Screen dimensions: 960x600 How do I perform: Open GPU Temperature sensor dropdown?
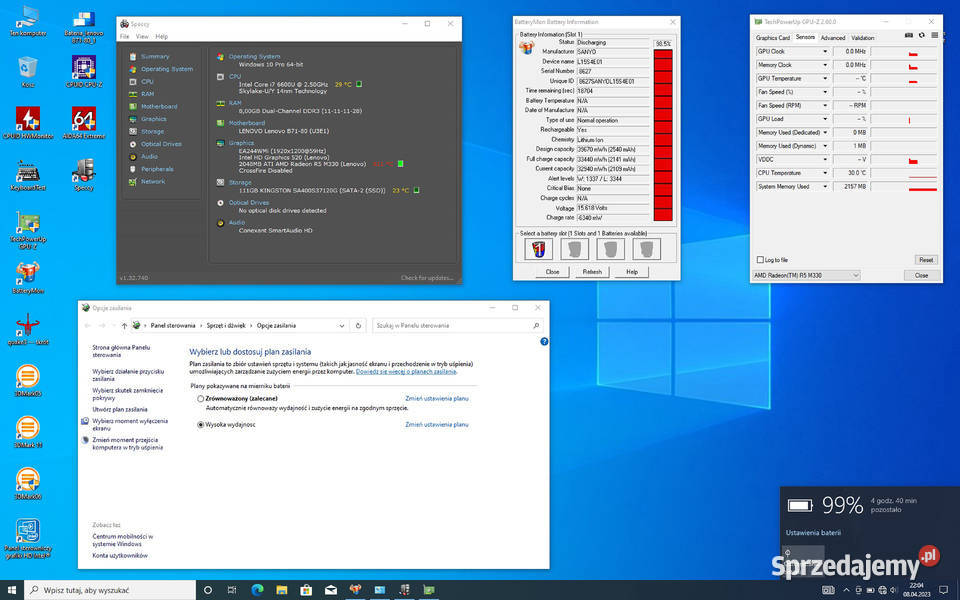tap(825, 78)
